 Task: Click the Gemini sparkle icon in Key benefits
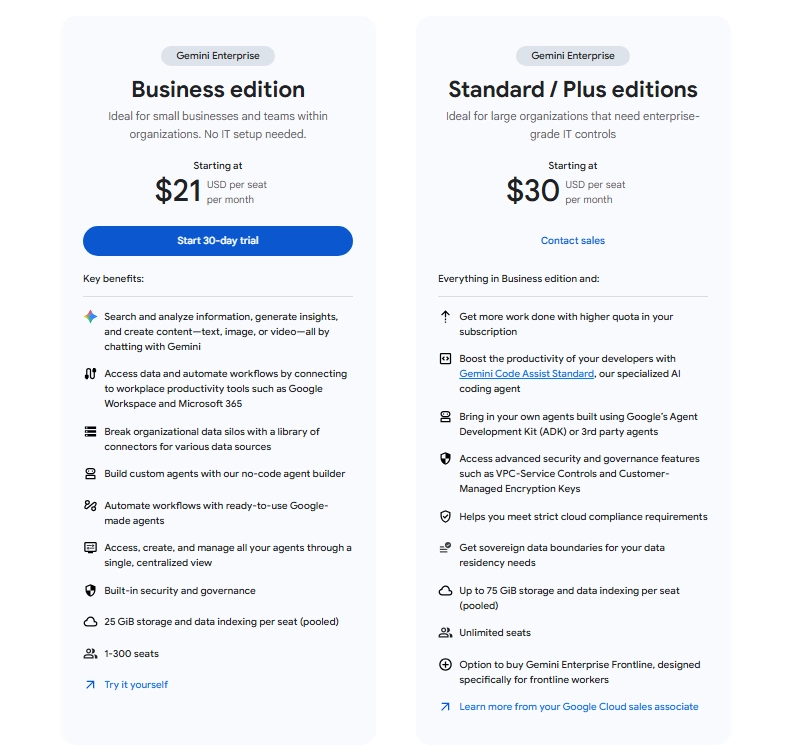90,316
